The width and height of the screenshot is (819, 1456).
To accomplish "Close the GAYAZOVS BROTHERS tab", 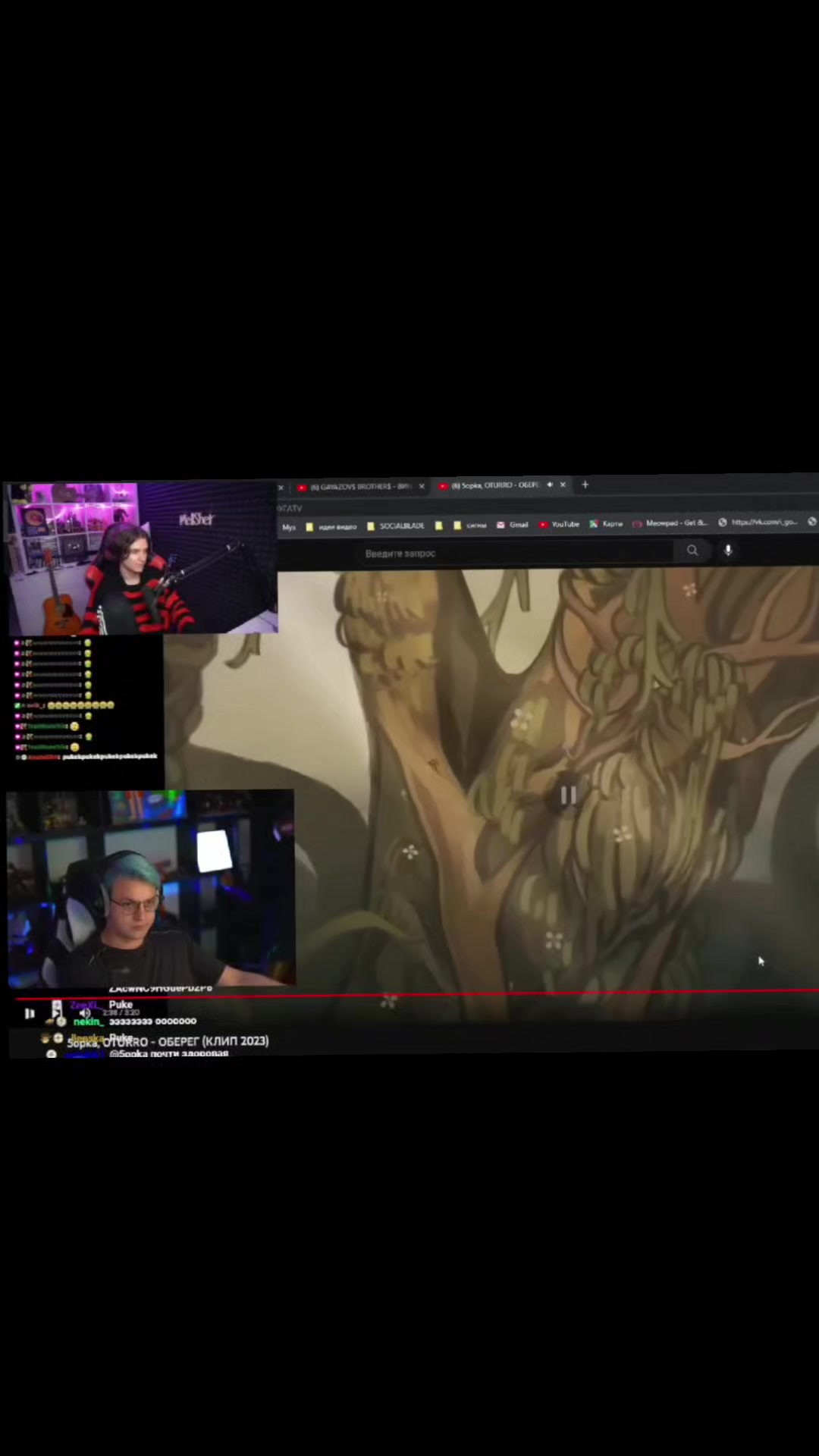I will [422, 487].
